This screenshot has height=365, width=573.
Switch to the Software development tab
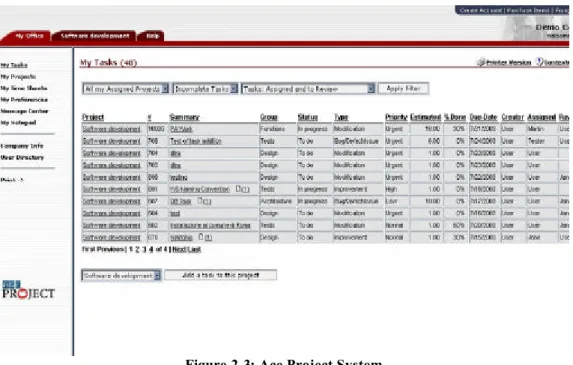[95, 36]
